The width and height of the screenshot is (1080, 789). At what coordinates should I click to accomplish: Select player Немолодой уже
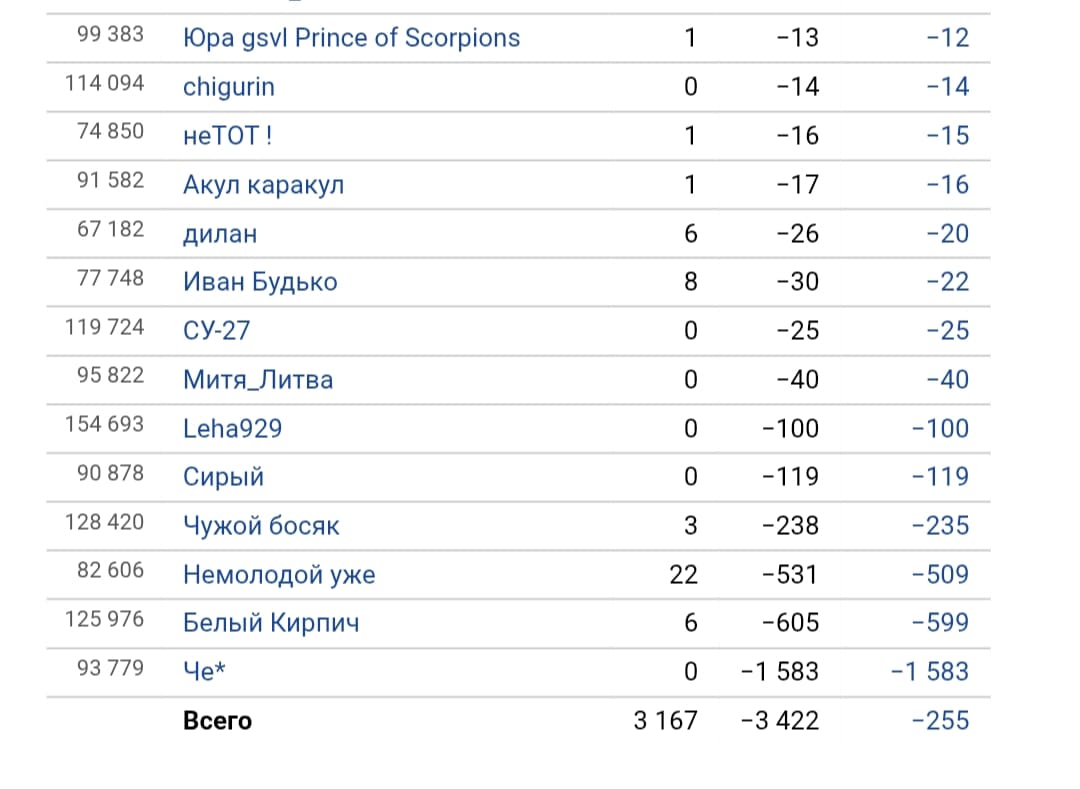coord(279,575)
